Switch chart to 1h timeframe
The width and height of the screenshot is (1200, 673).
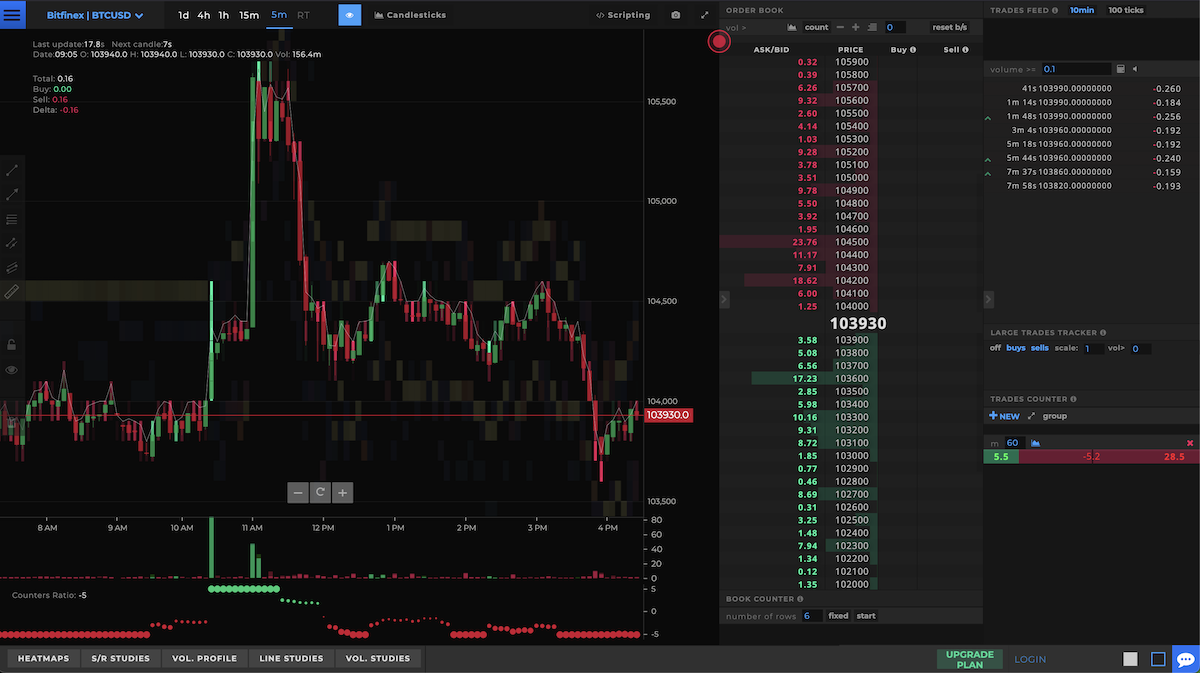pos(224,15)
